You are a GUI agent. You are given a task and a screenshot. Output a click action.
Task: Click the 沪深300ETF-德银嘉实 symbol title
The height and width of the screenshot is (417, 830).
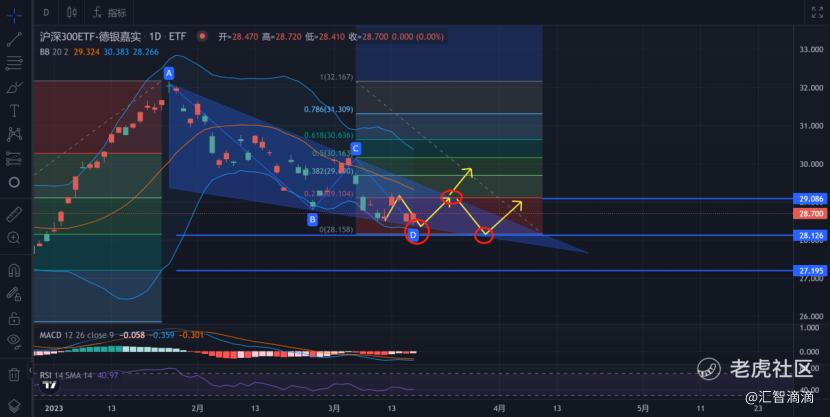tap(91, 37)
